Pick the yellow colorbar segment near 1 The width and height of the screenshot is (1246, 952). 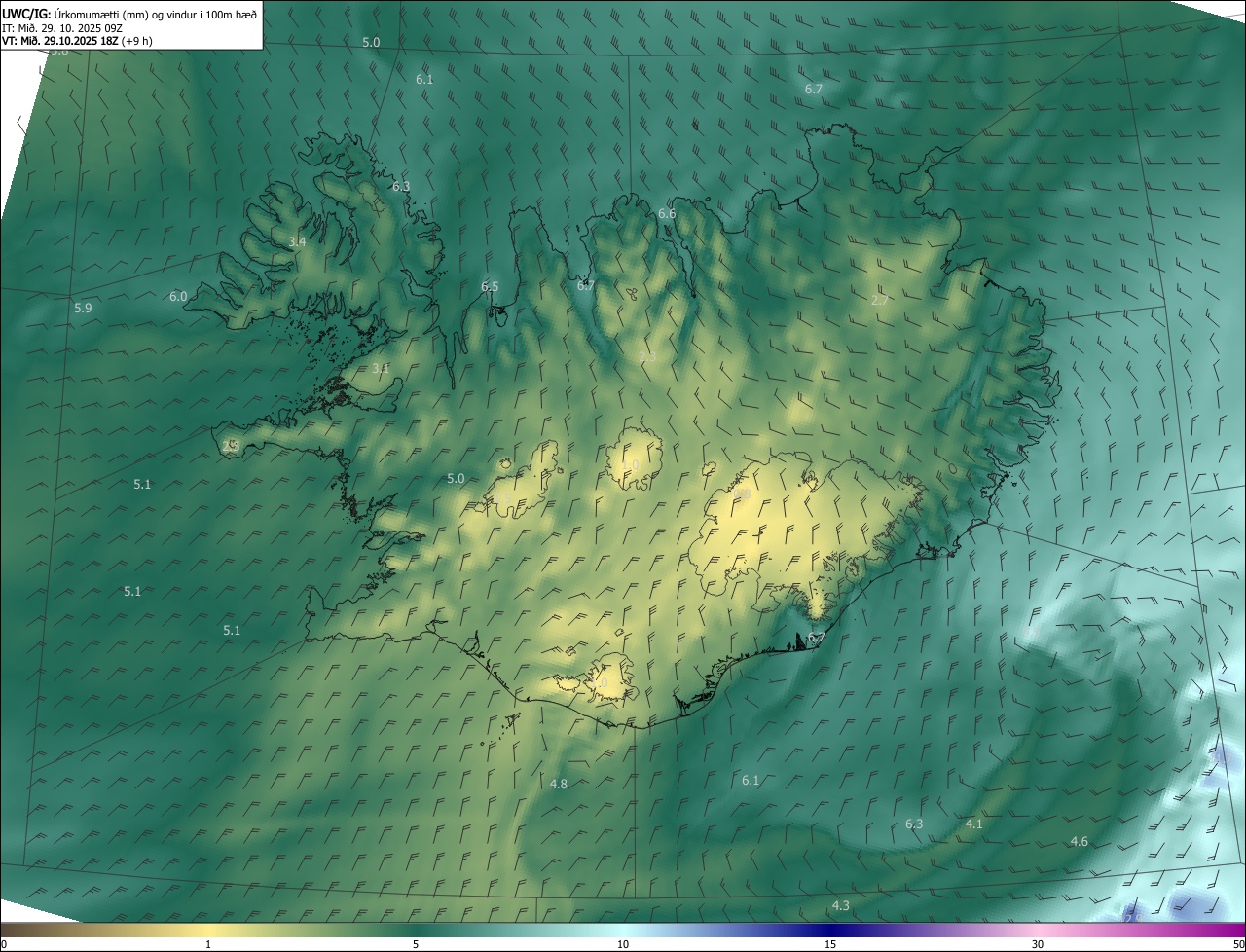(x=208, y=930)
